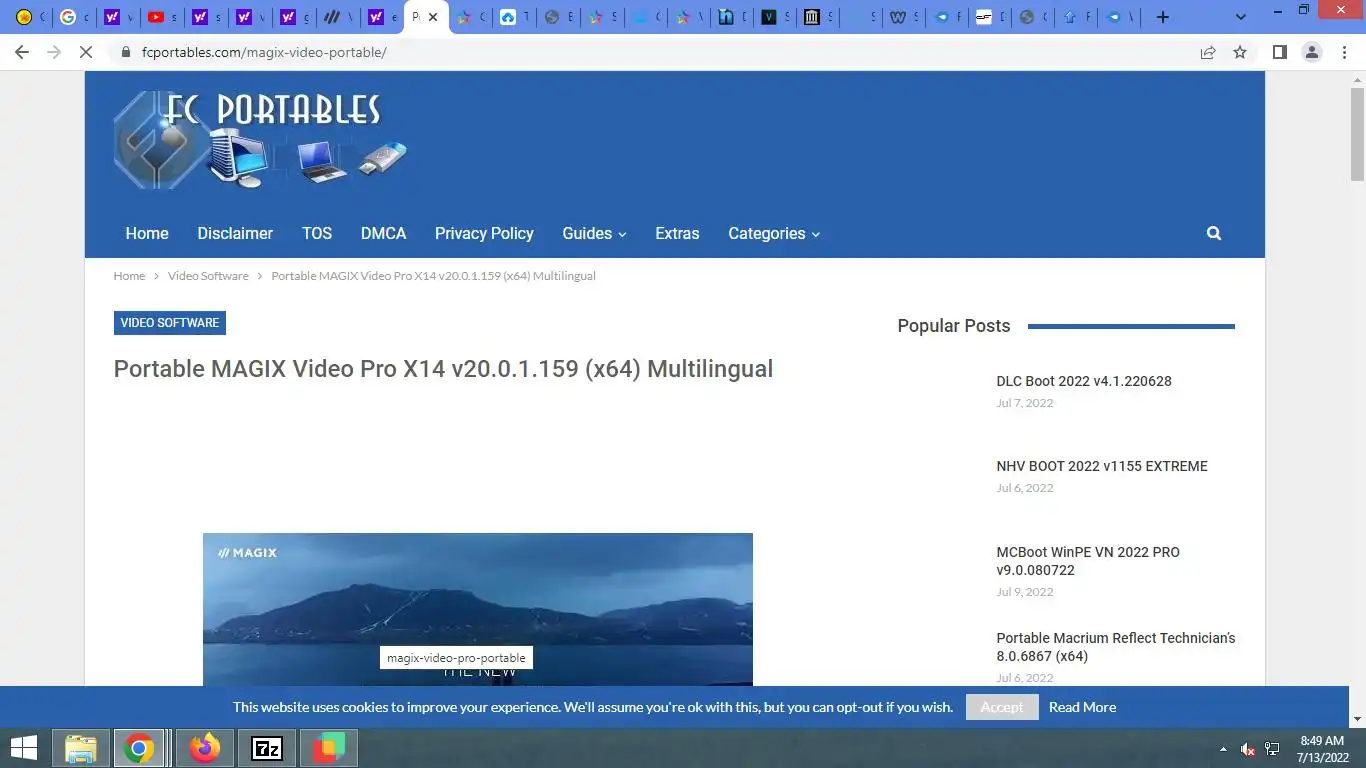This screenshot has height=768, width=1366.
Task: Open the red-green squares taskbar app
Action: 329,748
